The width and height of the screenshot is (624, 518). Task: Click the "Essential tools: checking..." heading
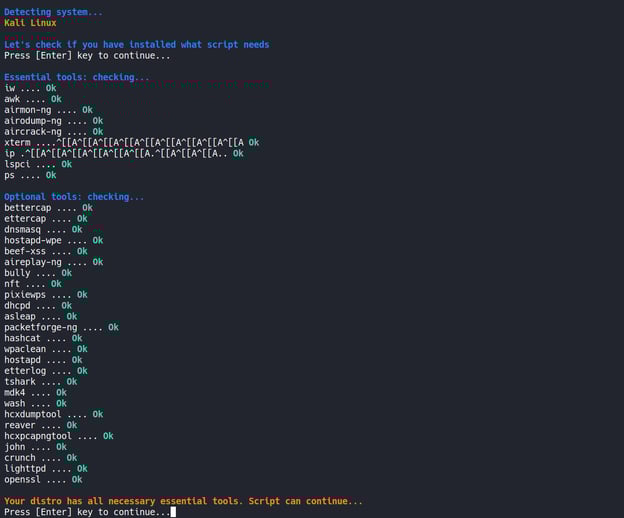76,77
